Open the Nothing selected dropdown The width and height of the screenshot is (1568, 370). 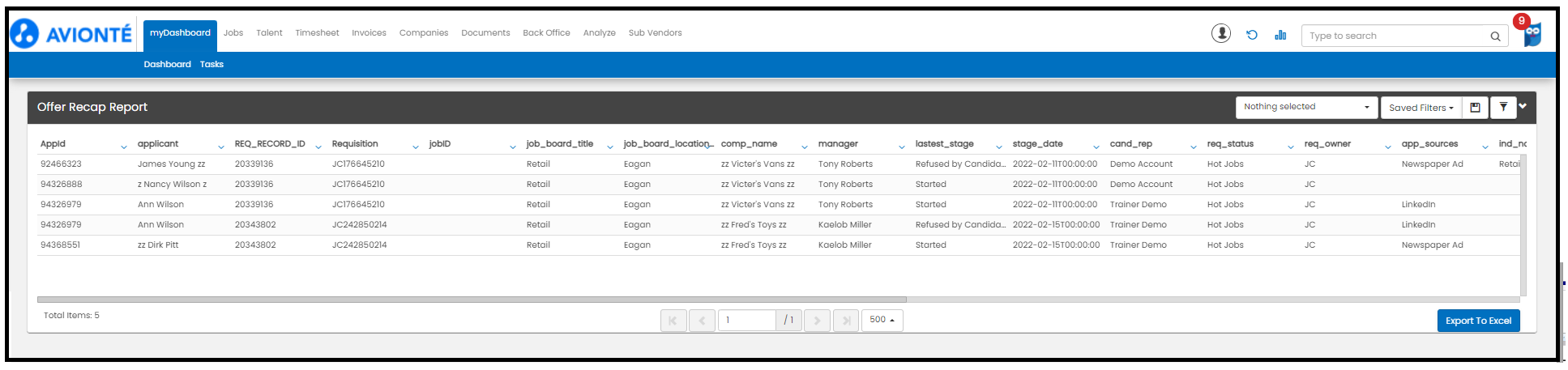click(1306, 107)
